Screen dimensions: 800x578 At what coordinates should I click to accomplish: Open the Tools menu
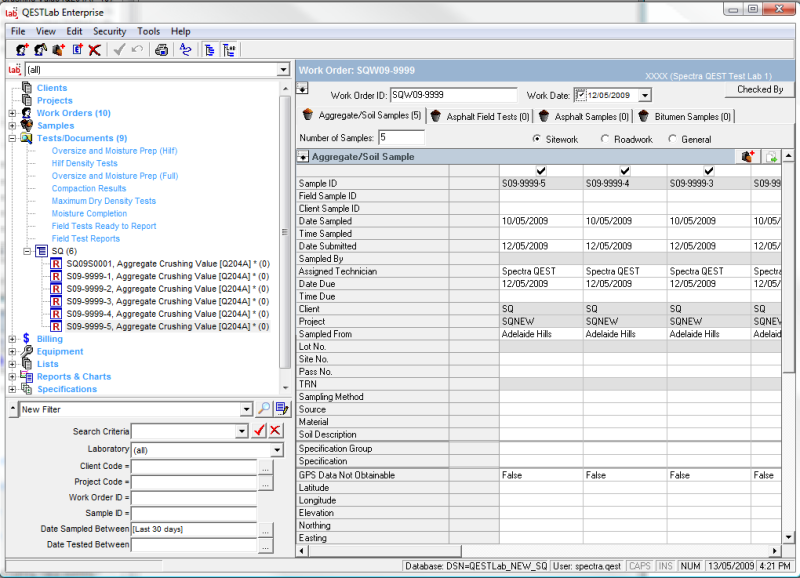point(148,31)
